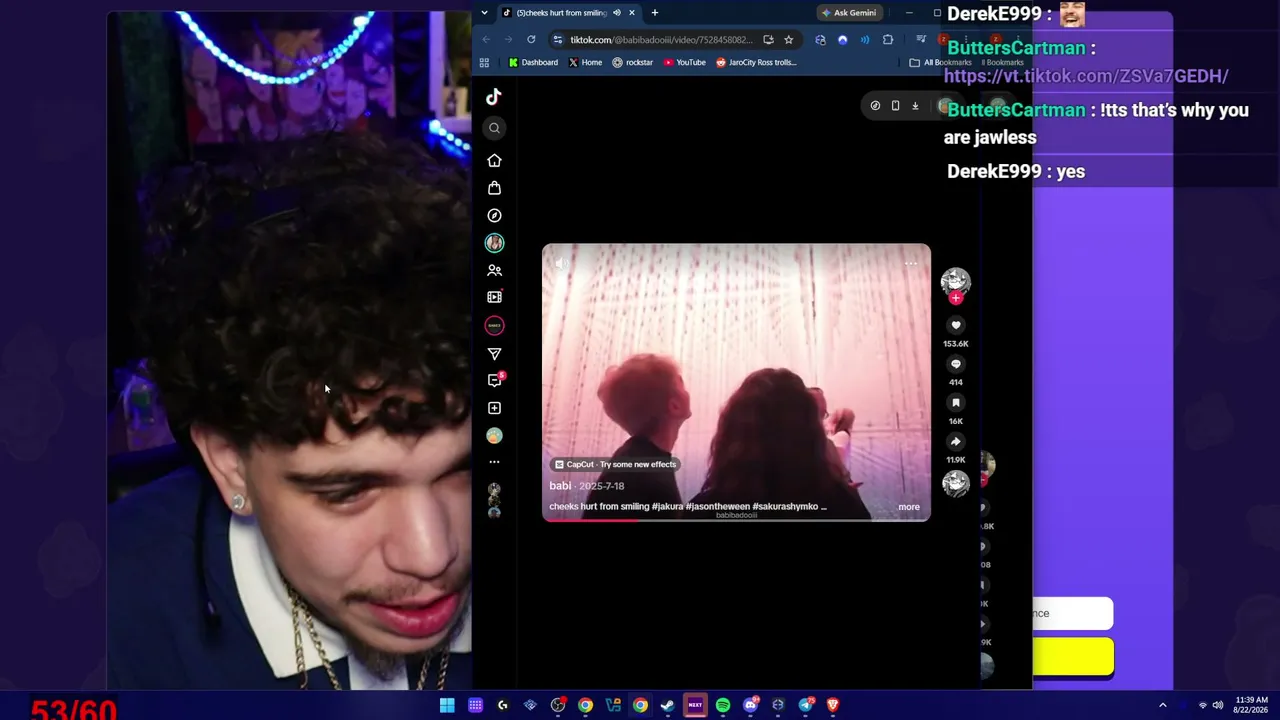Click the CapCut Try some new effects tag
1280x720 pixels.
(616, 464)
